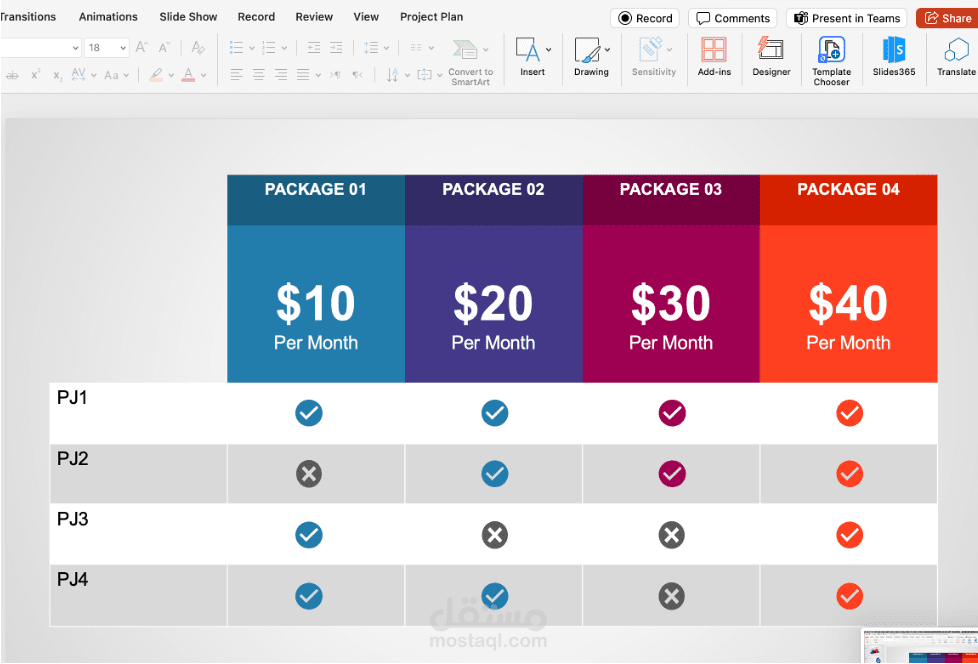Select the $40 Per Month price block

[x=848, y=304]
